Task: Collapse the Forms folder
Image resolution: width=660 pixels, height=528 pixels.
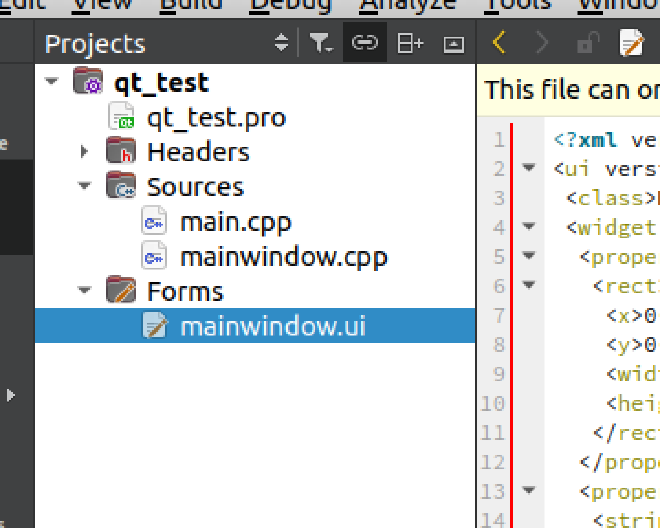Action: point(86,291)
